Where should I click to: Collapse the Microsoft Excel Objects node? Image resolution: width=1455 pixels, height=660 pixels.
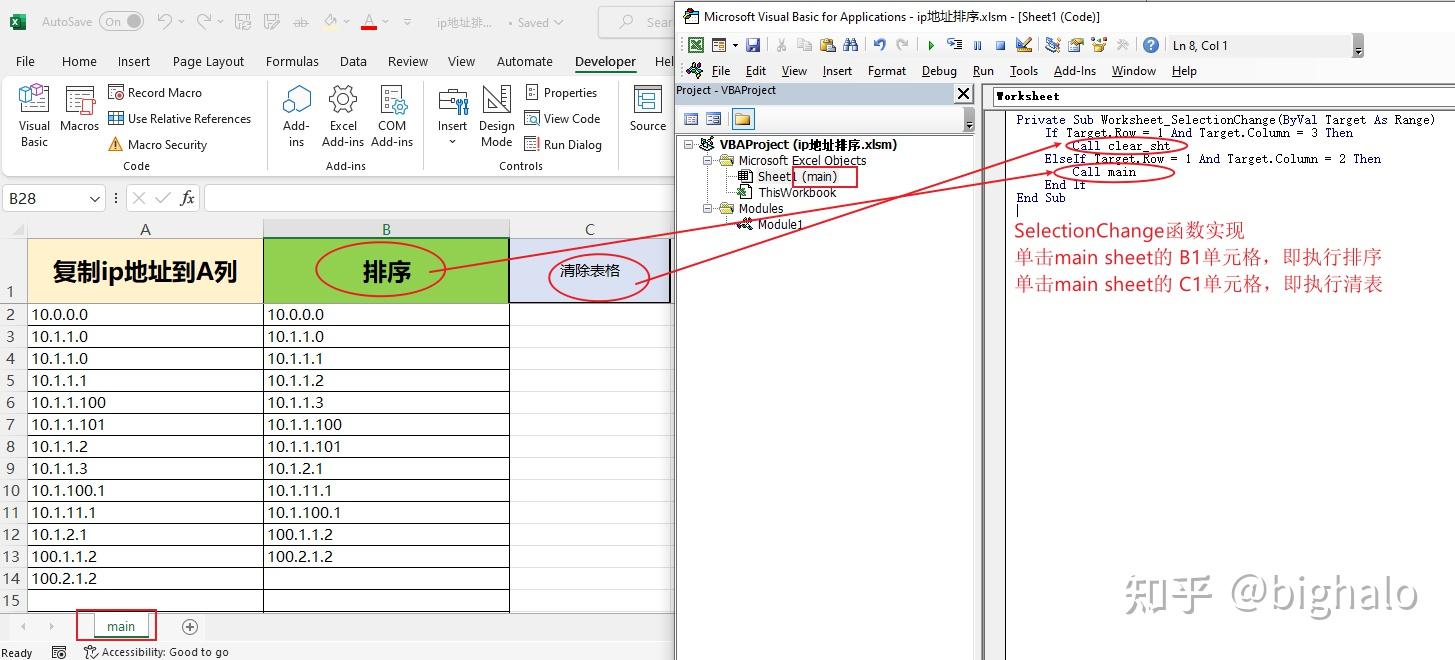point(707,160)
